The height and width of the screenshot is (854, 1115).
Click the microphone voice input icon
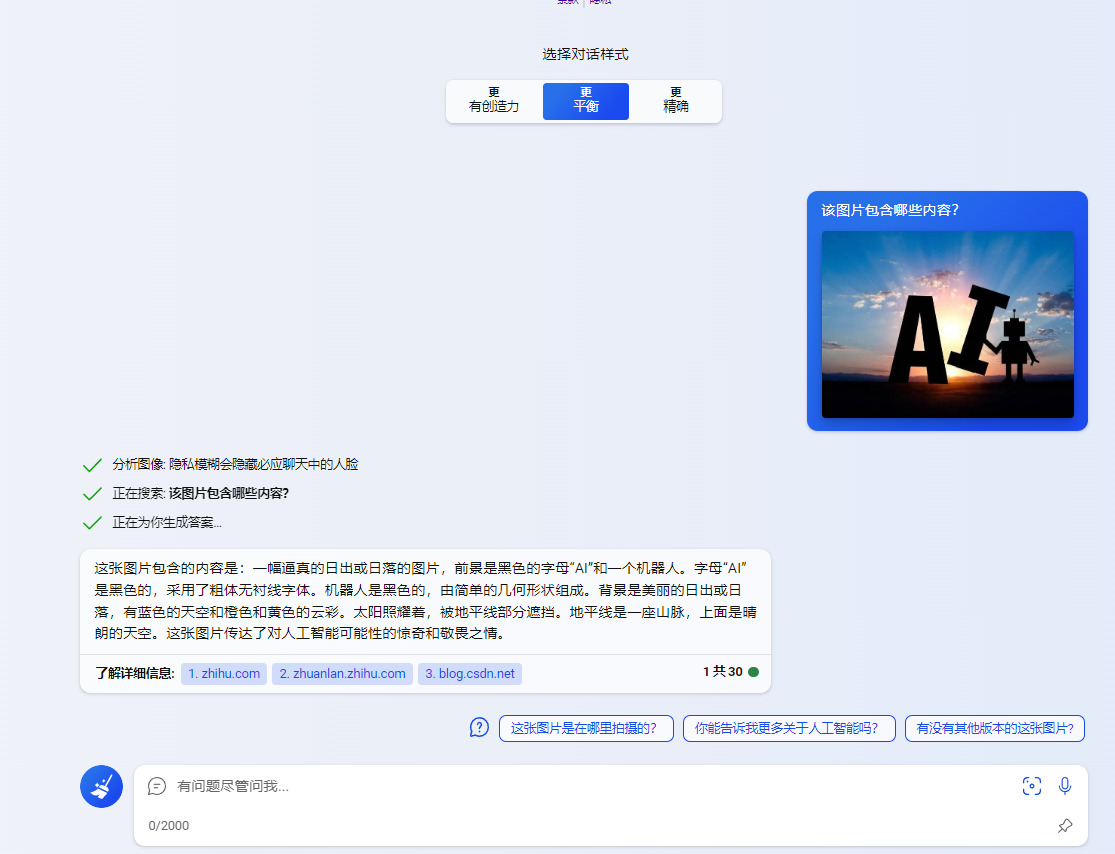point(1065,786)
